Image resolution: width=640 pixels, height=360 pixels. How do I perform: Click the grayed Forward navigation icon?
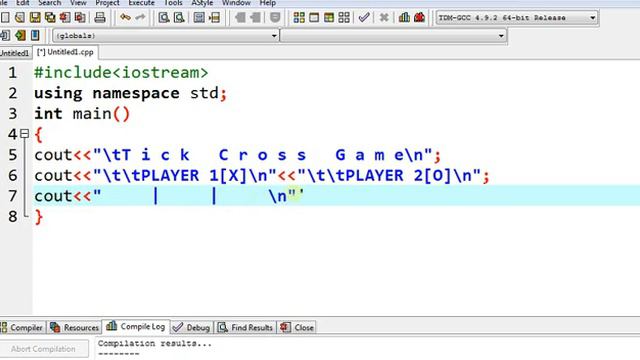coord(256,18)
